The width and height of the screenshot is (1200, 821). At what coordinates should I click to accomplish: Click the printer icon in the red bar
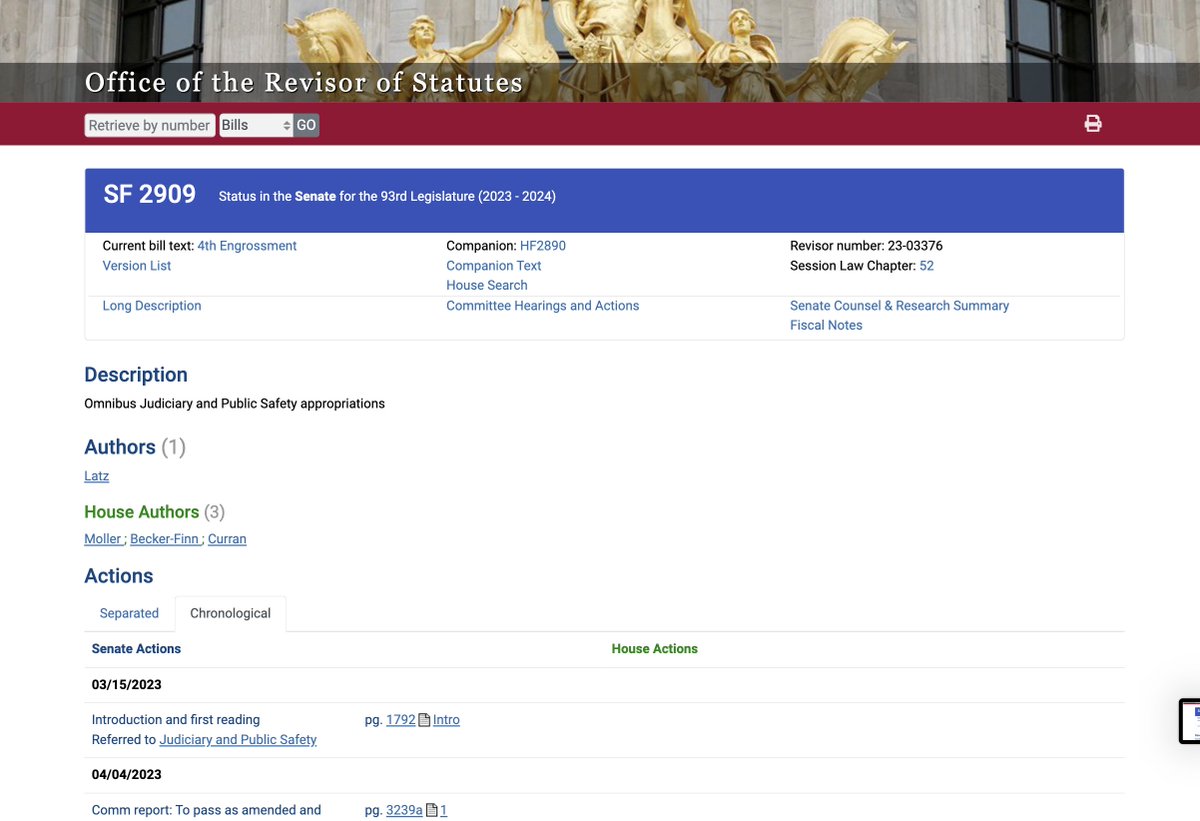(1093, 124)
